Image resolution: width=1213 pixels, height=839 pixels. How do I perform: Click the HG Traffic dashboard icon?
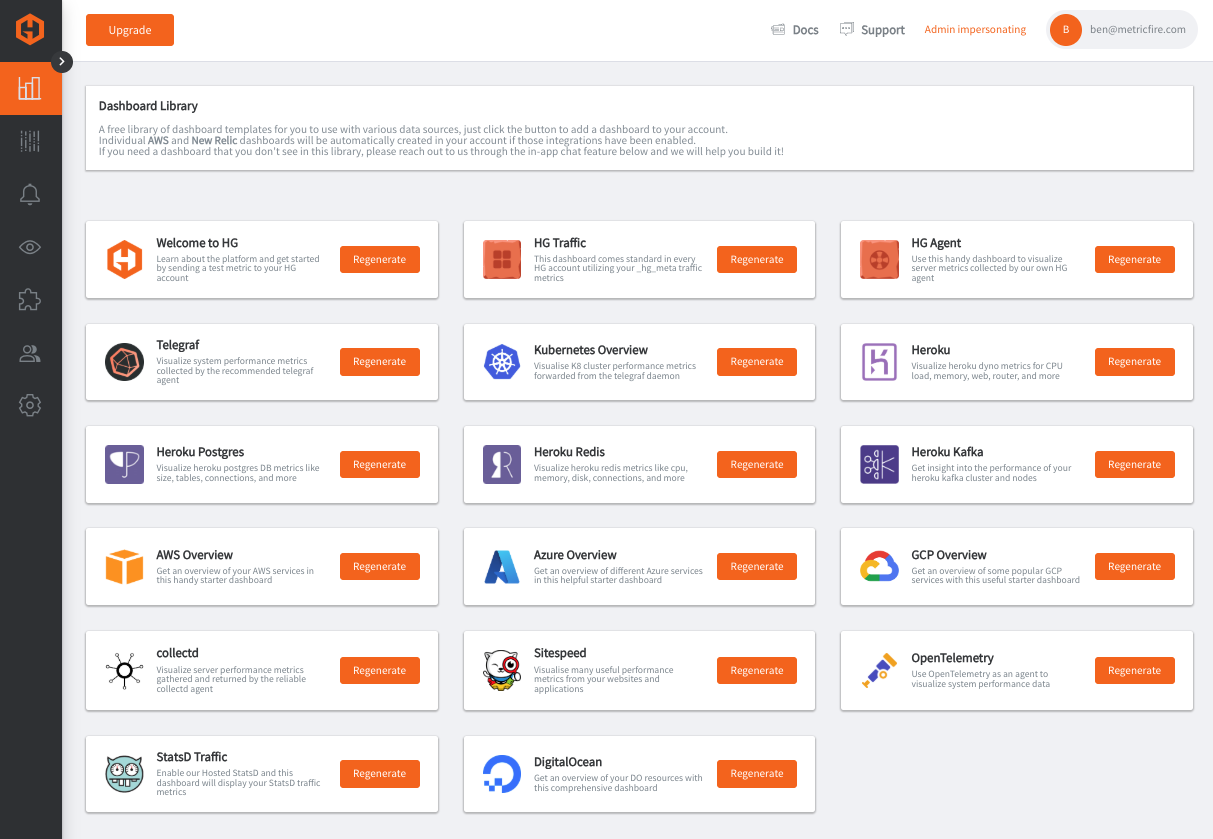502,260
